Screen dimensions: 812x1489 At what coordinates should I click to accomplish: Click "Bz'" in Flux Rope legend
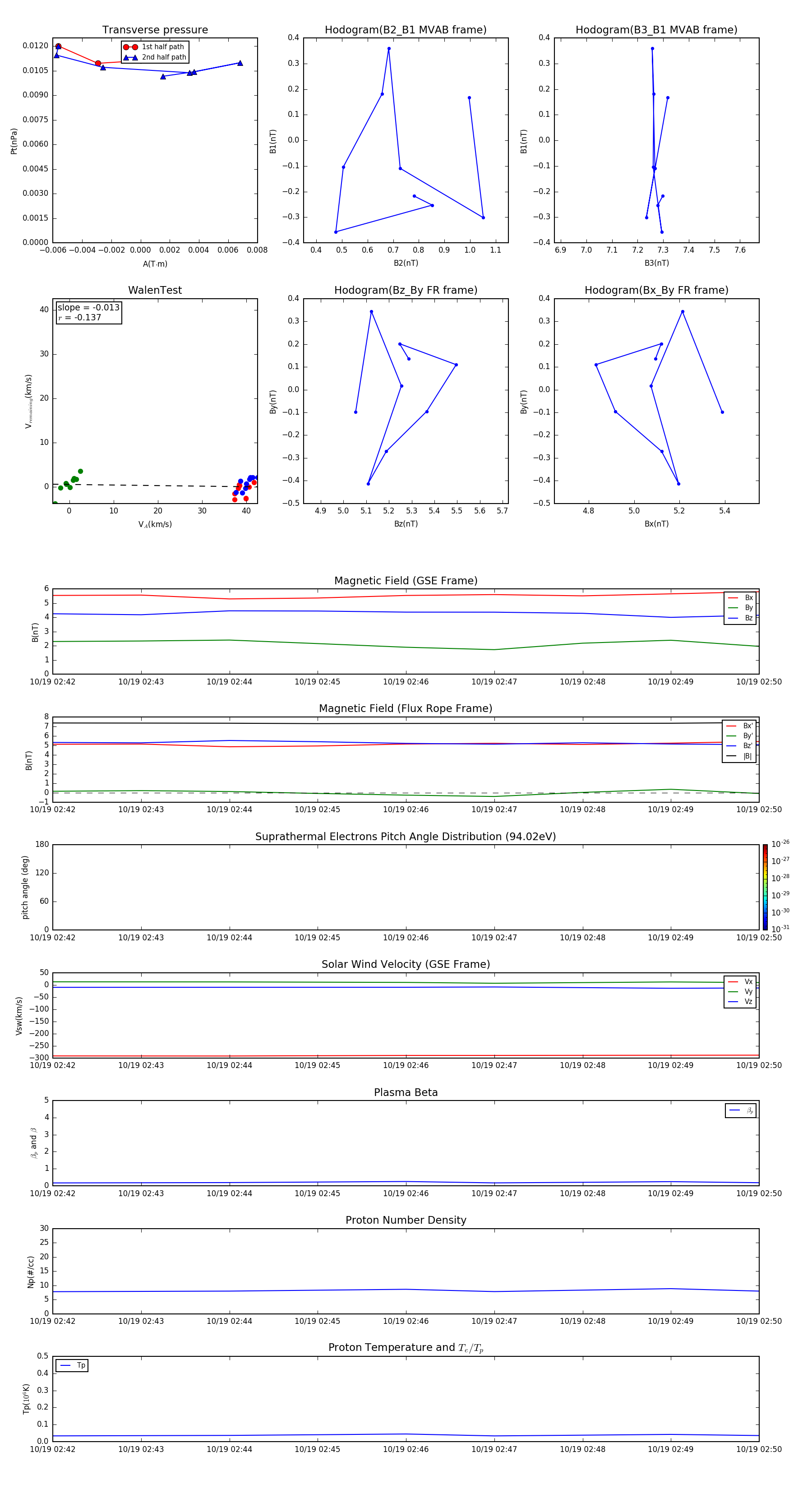point(748,746)
